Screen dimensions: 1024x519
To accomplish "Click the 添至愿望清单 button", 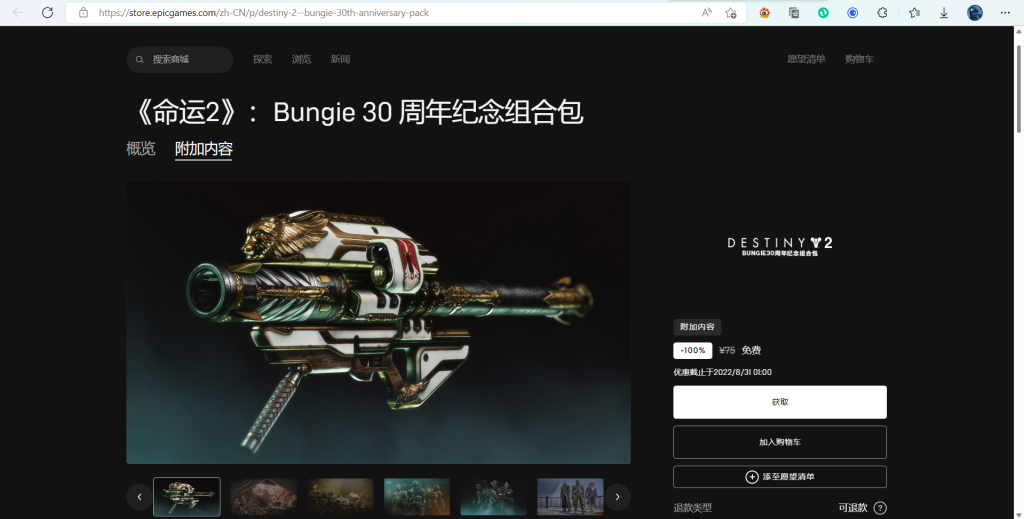I will (x=780, y=477).
